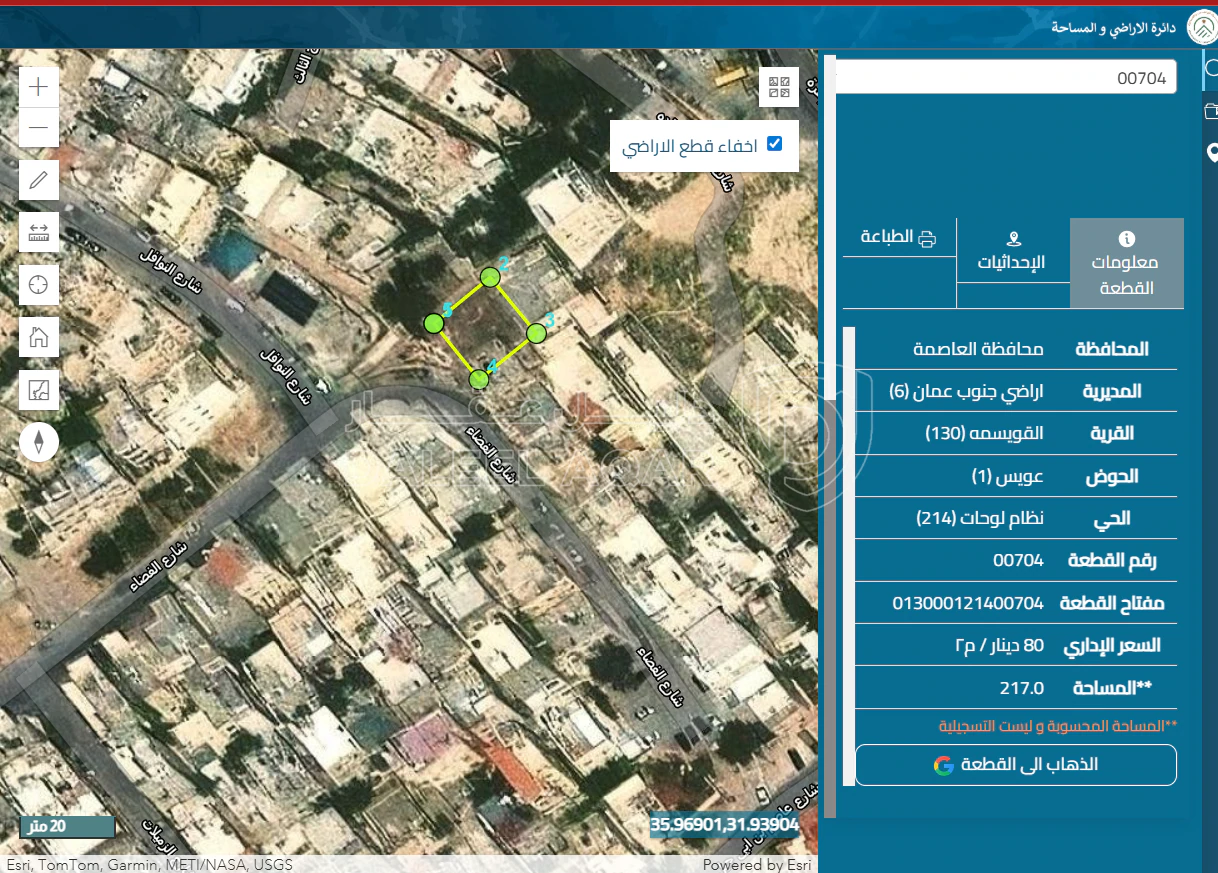Click parcel corner point 2 marker
The width and height of the screenshot is (1218, 873).
[489, 277]
